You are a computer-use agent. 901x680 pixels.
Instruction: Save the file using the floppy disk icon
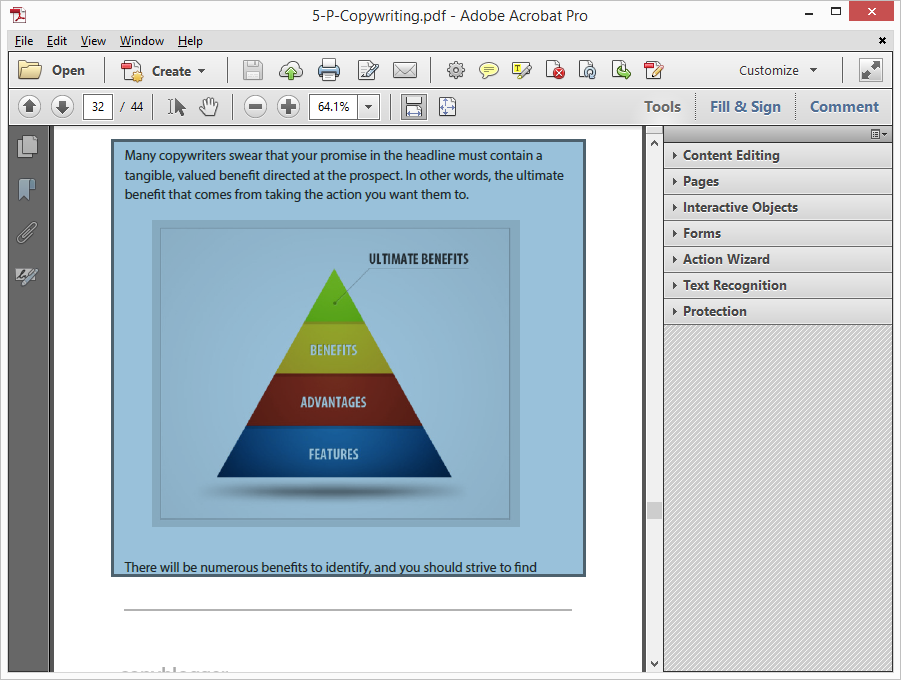pyautogui.click(x=253, y=71)
